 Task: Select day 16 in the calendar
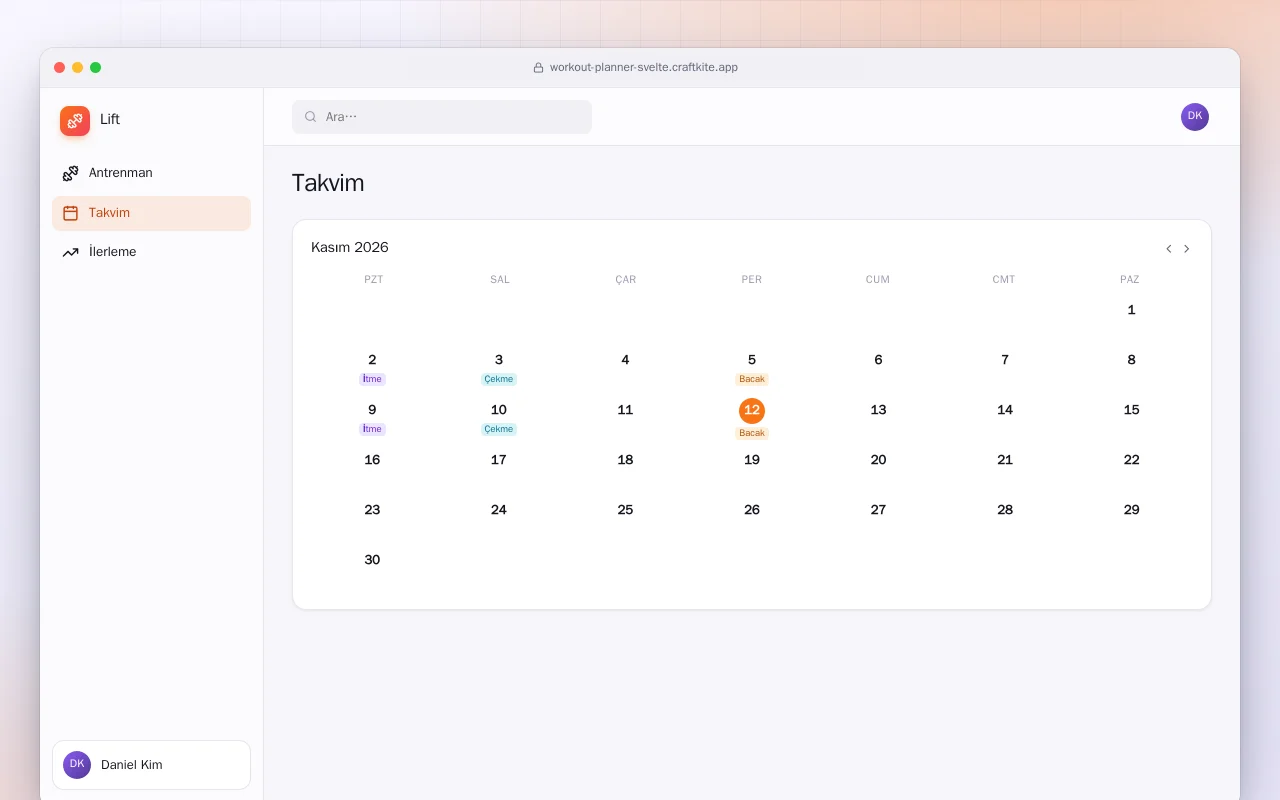point(372,460)
